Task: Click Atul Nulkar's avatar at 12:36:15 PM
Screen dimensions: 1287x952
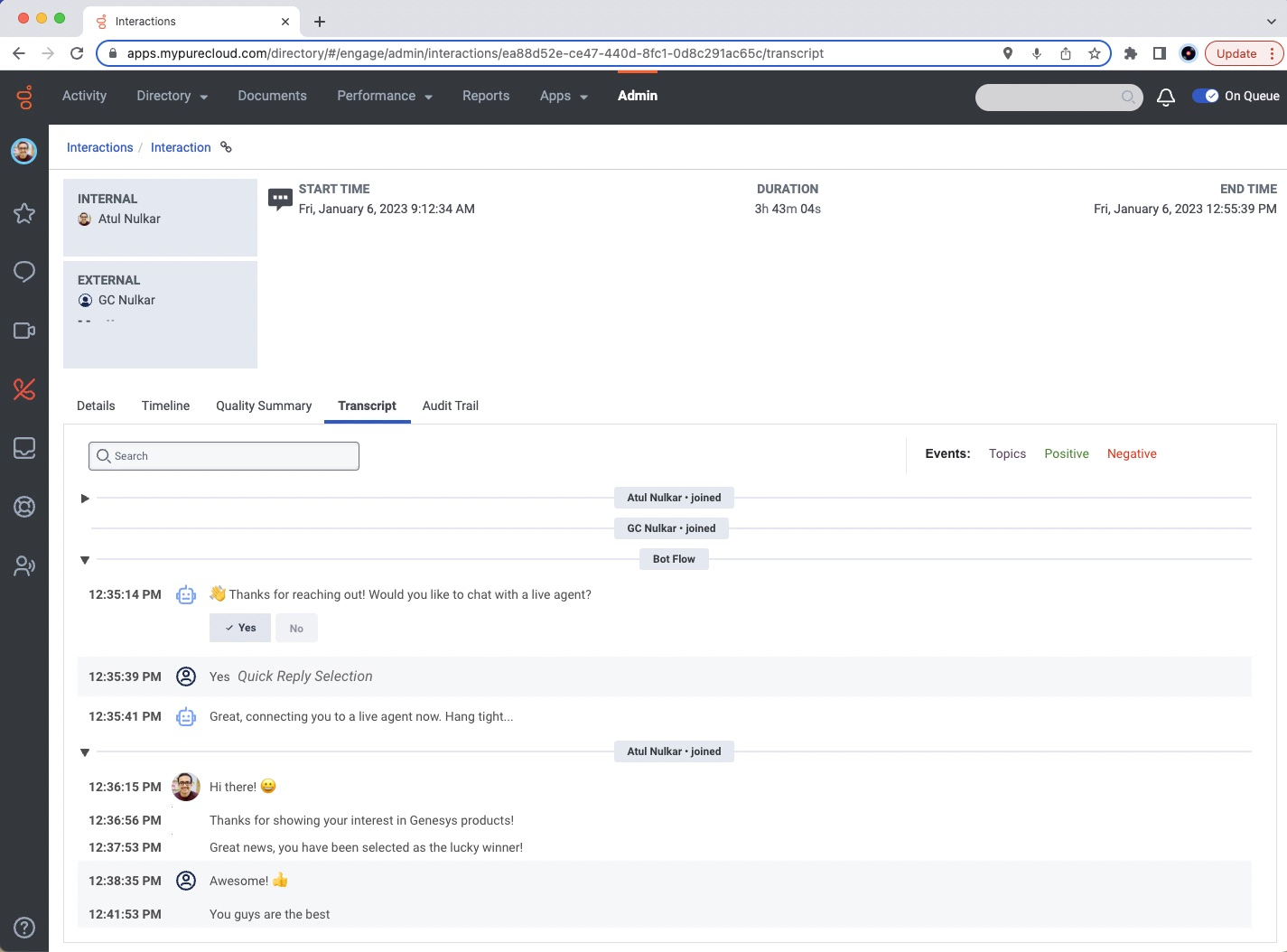Action: (186, 787)
